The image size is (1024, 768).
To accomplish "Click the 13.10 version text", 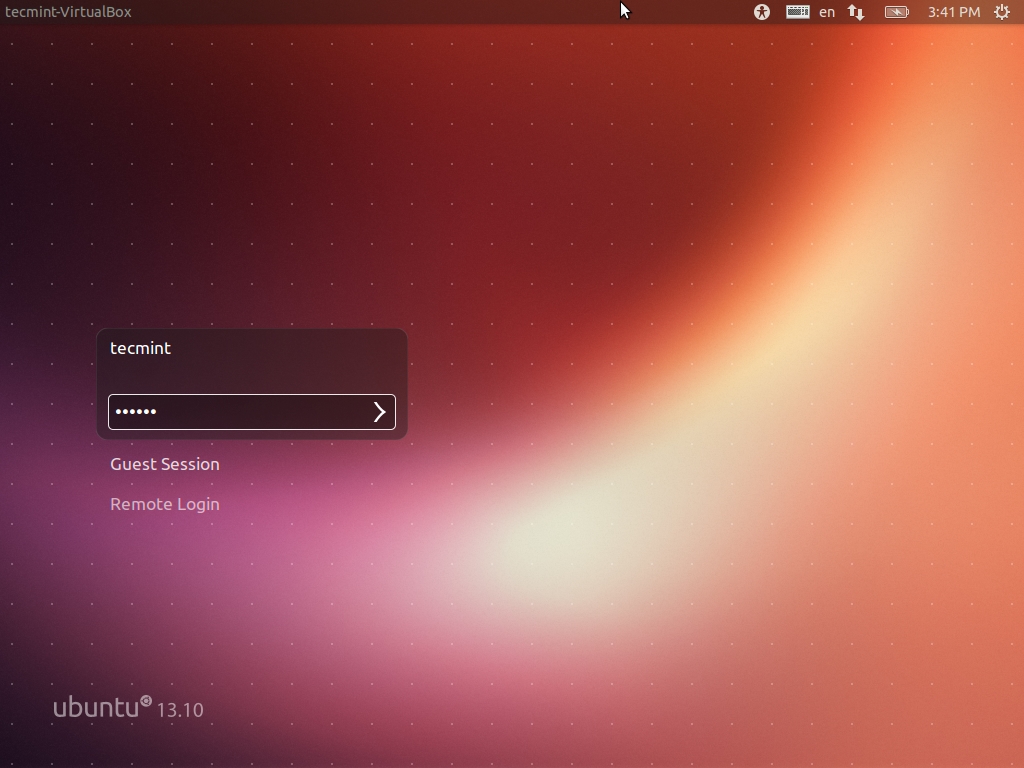I will point(180,710).
